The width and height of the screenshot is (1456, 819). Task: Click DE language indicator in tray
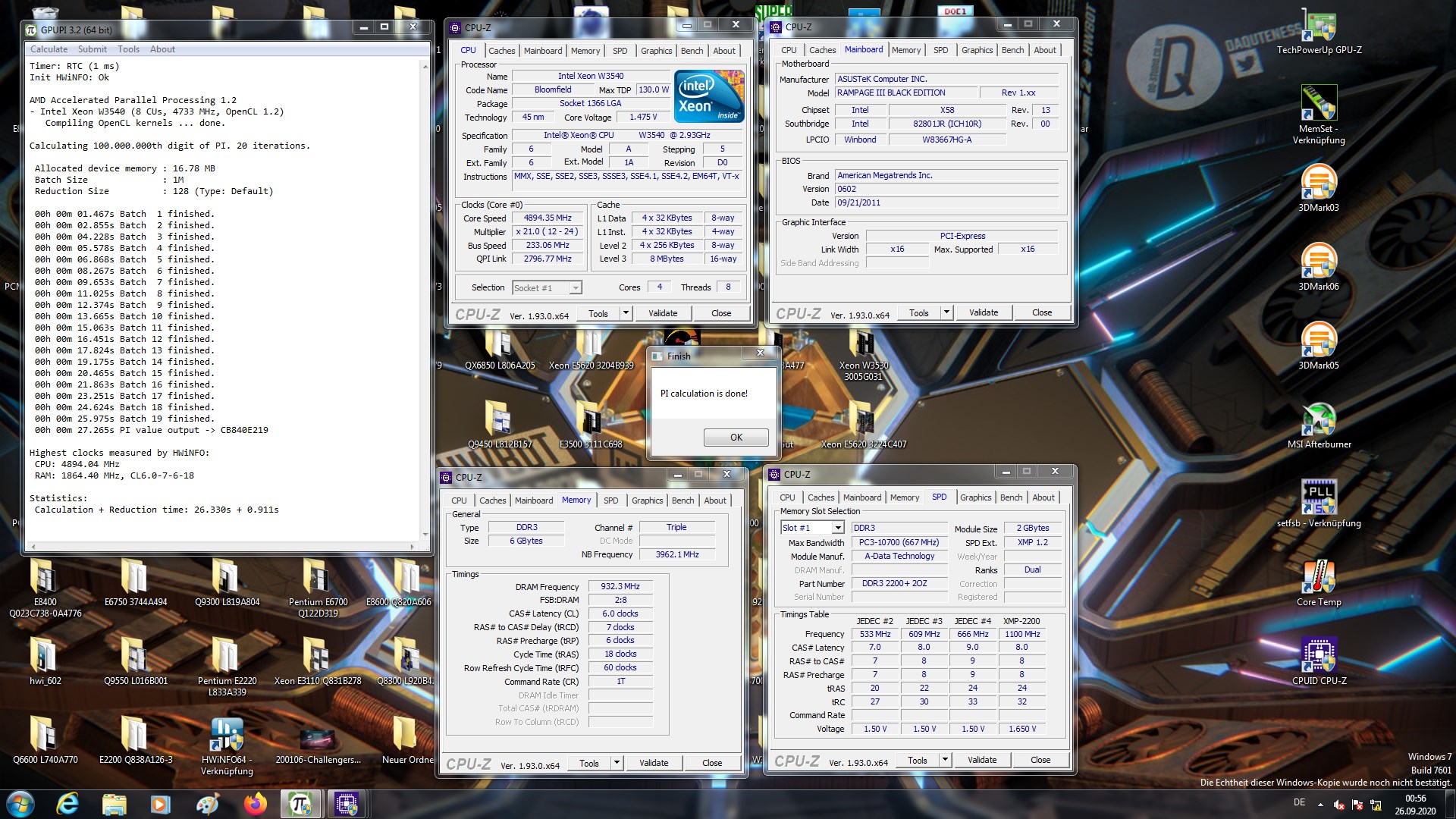pos(1299,802)
